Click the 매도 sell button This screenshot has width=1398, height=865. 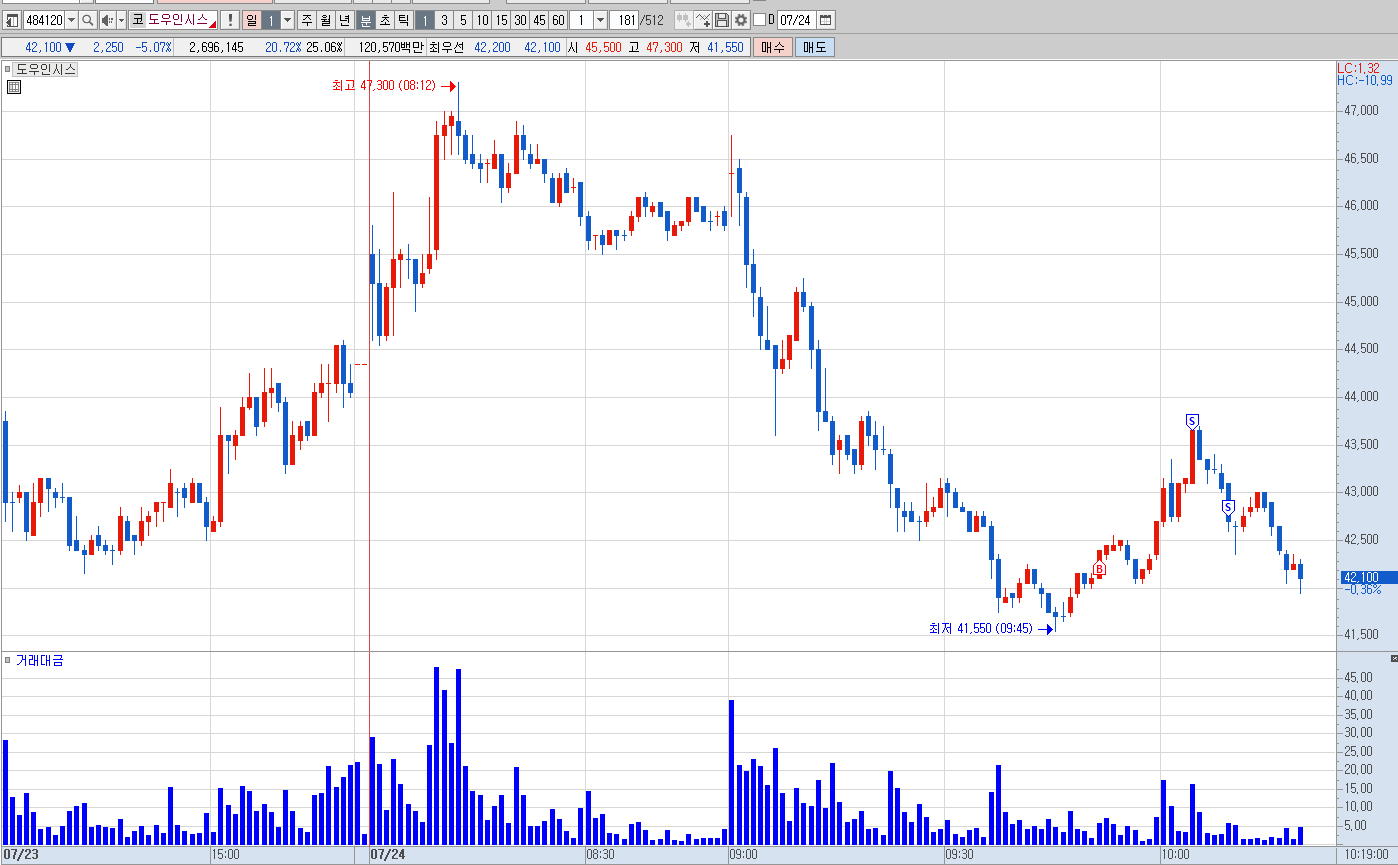tap(815, 47)
